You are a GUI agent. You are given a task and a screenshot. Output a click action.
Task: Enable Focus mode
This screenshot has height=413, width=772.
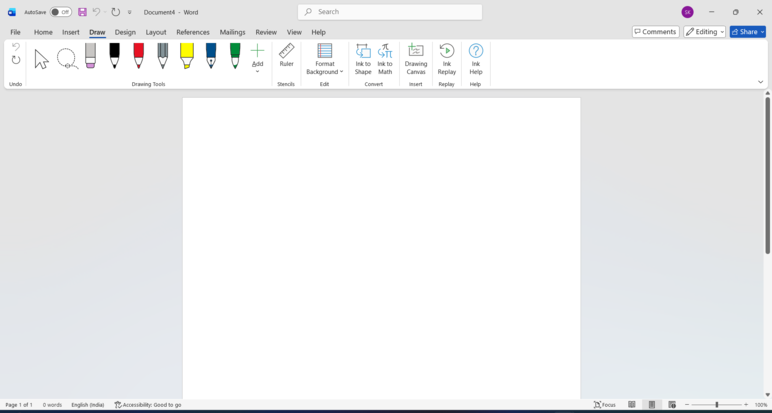click(605, 405)
